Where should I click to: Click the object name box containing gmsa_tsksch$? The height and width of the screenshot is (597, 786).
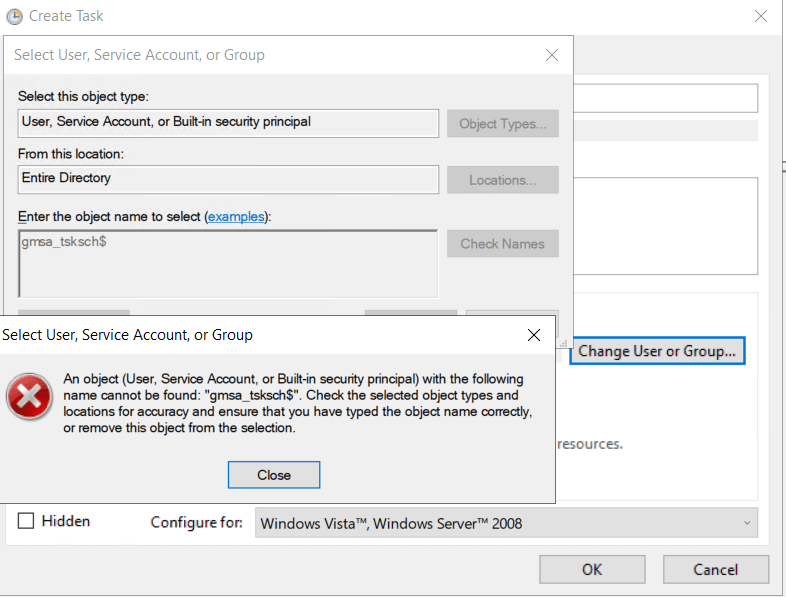point(228,263)
